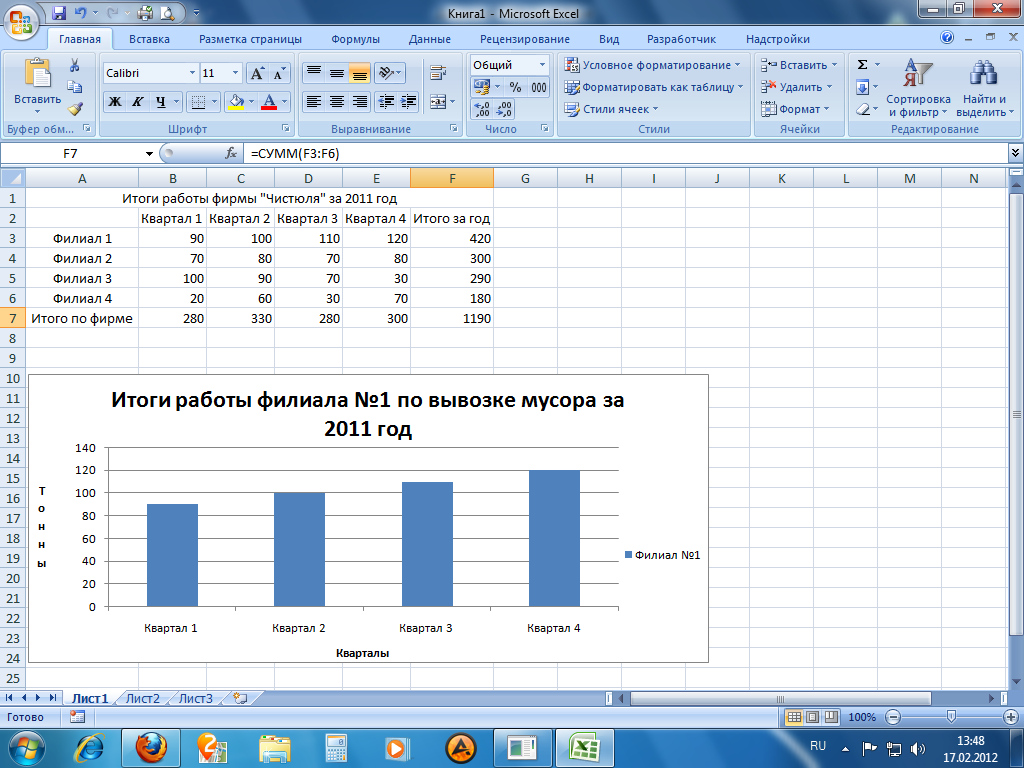Undo last action in quick access toolbar
The width and height of the screenshot is (1024, 768).
click(x=80, y=12)
